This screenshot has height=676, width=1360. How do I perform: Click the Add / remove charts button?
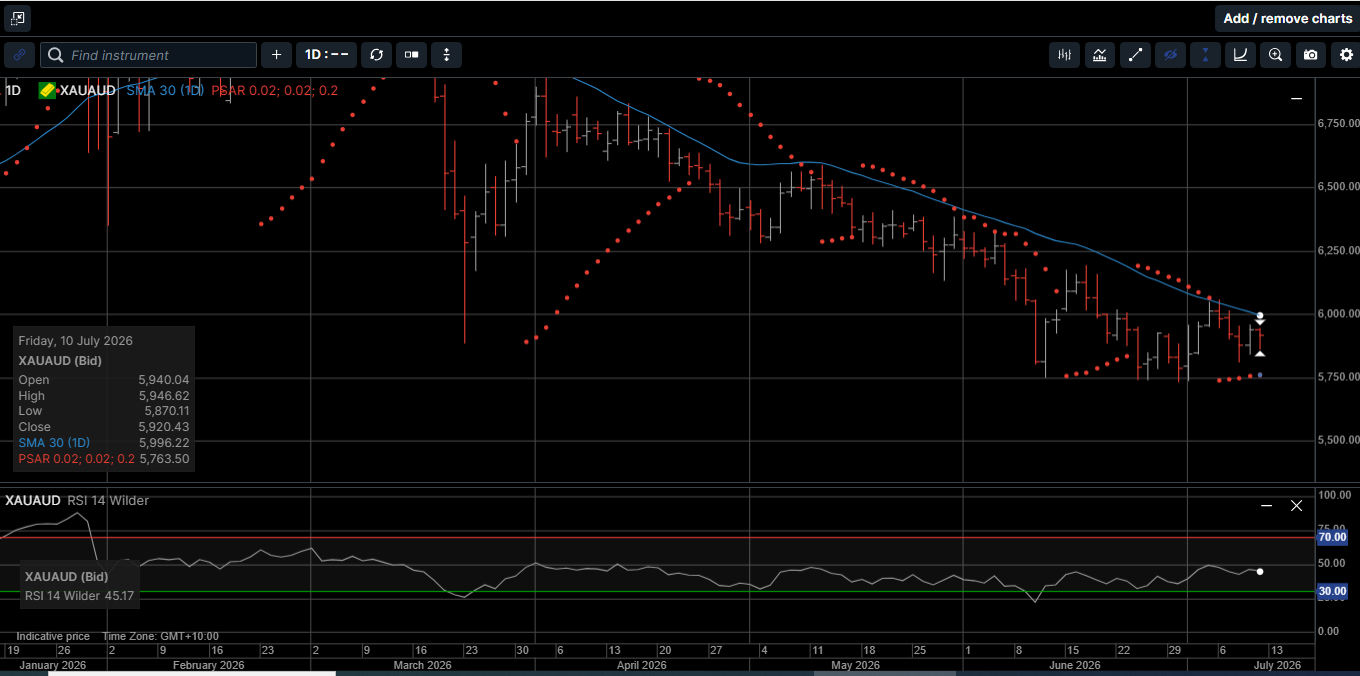pyautogui.click(x=1287, y=18)
